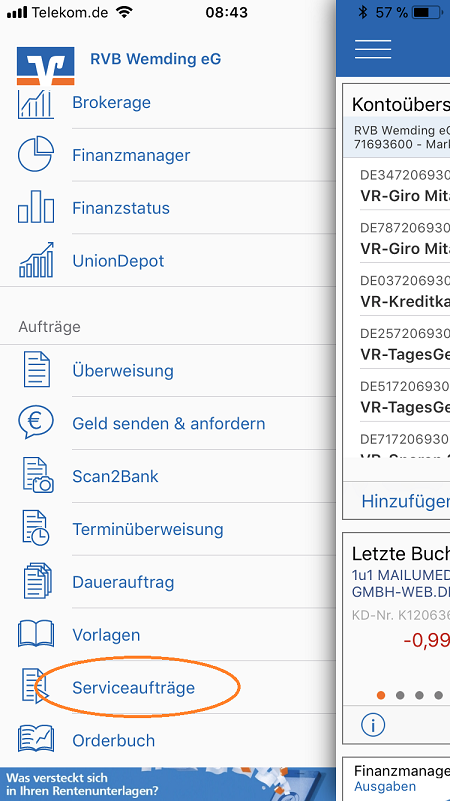The image size is (450, 801).
Task: Tap the Finanzstatus bar chart icon
Action: coord(36,206)
